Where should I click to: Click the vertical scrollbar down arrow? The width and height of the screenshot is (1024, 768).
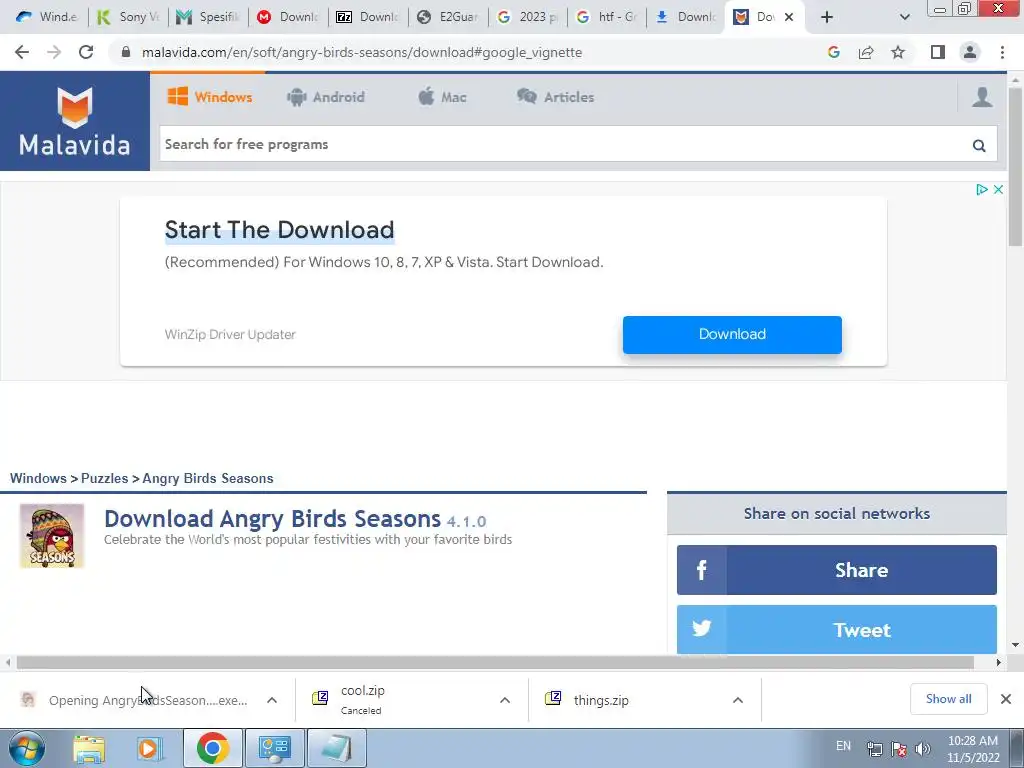(x=1015, y=645)
